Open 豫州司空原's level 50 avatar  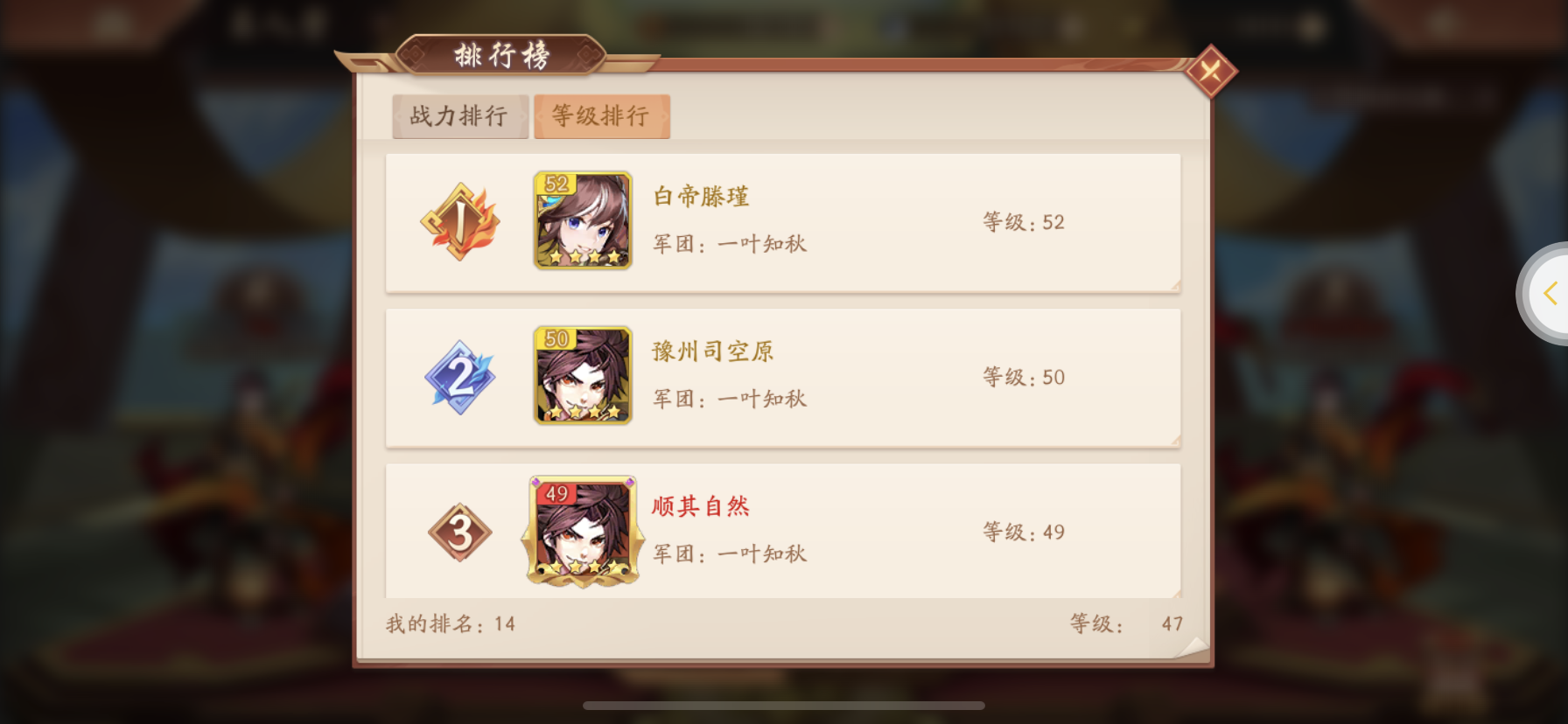click(583, 376)
